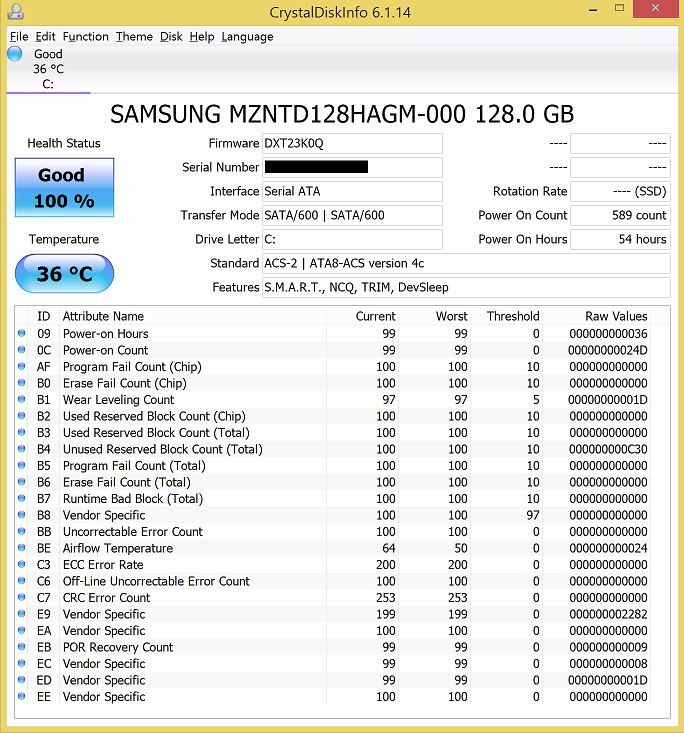Click the Interface field showing Serial ATA

pos(352,191)
